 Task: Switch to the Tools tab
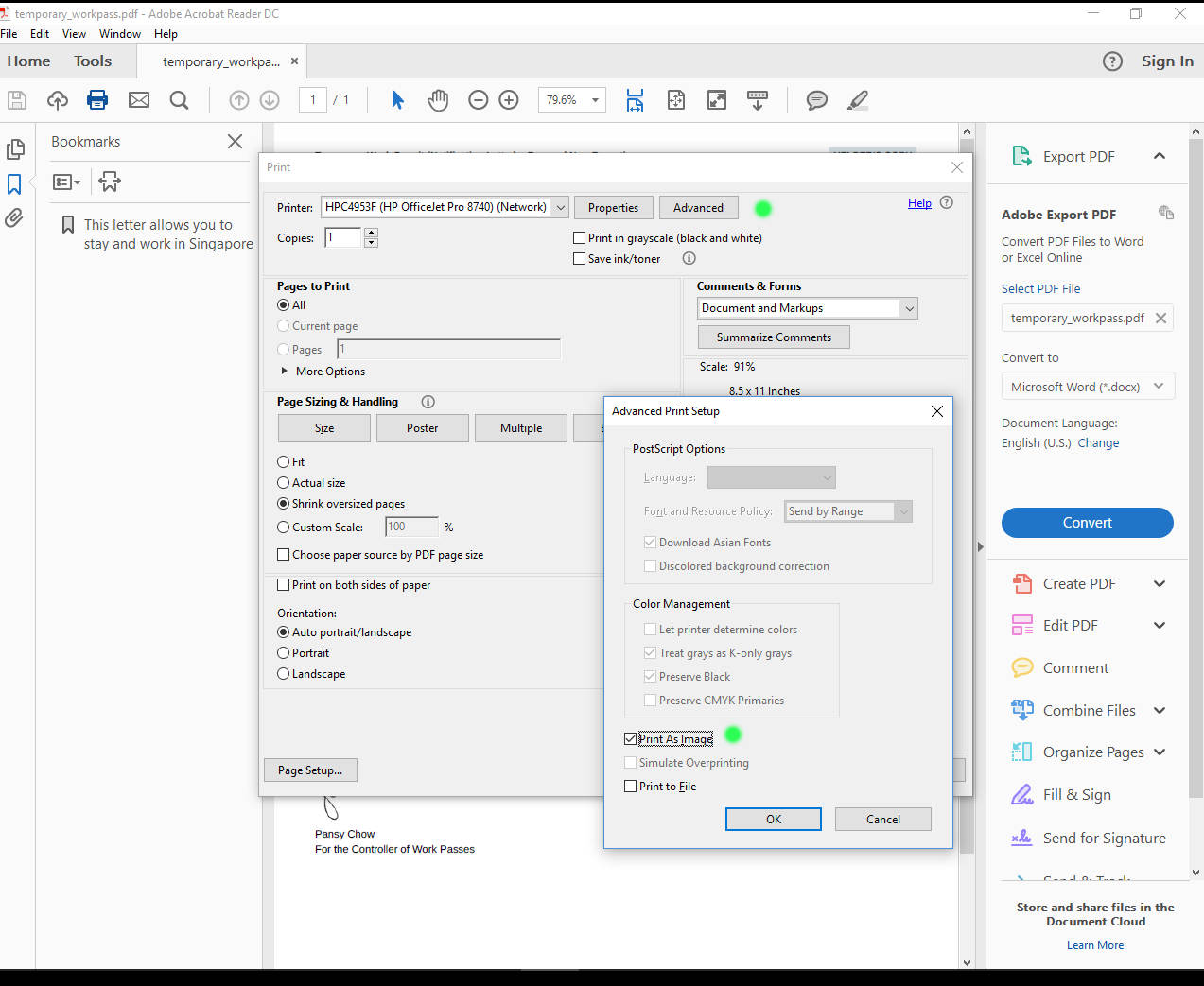(x=93, y=61)
